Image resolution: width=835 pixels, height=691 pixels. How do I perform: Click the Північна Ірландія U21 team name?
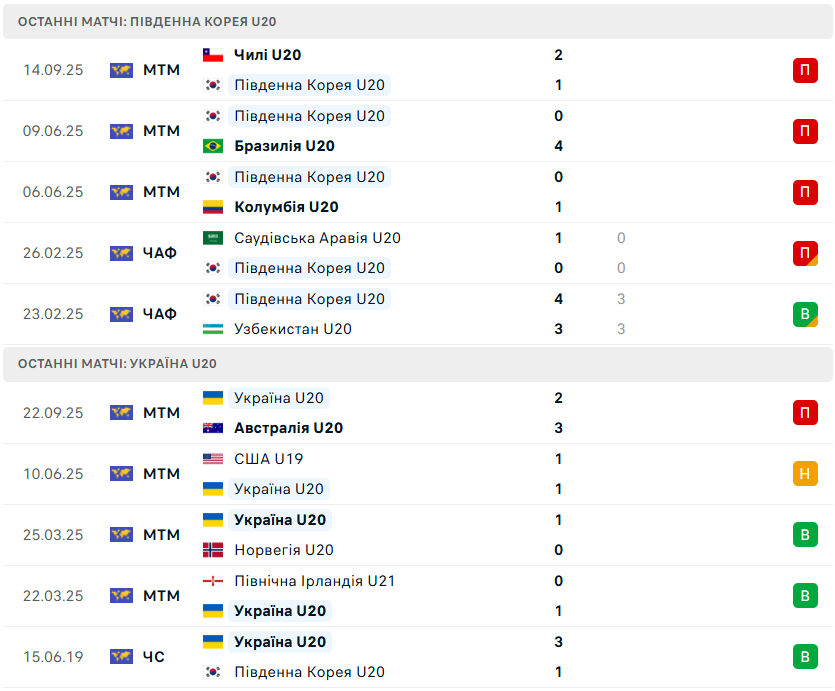(x=314, y=581)
